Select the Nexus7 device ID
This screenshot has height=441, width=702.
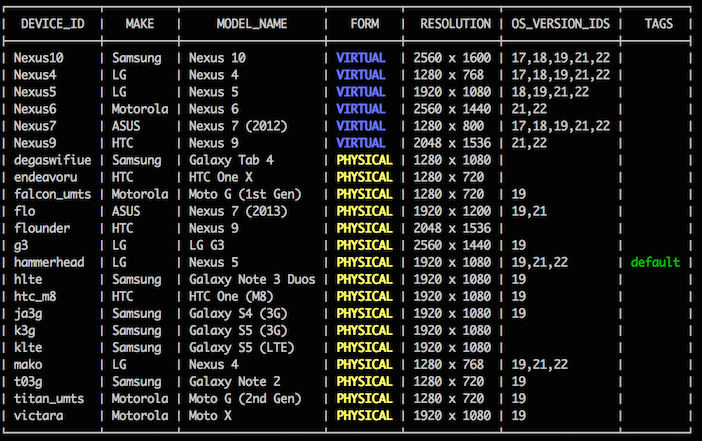pos(35,126)
